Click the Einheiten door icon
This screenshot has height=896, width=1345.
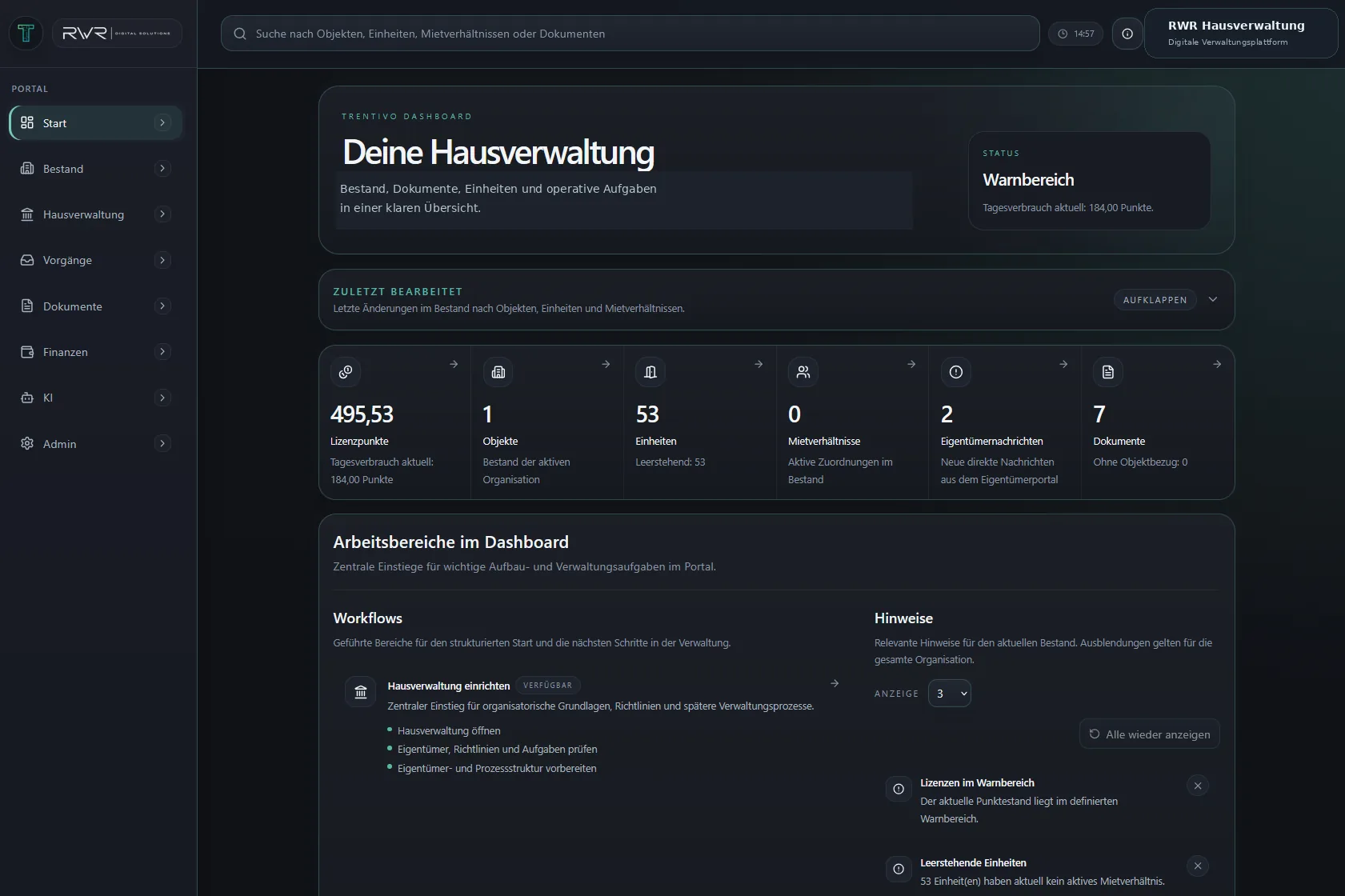650,372
